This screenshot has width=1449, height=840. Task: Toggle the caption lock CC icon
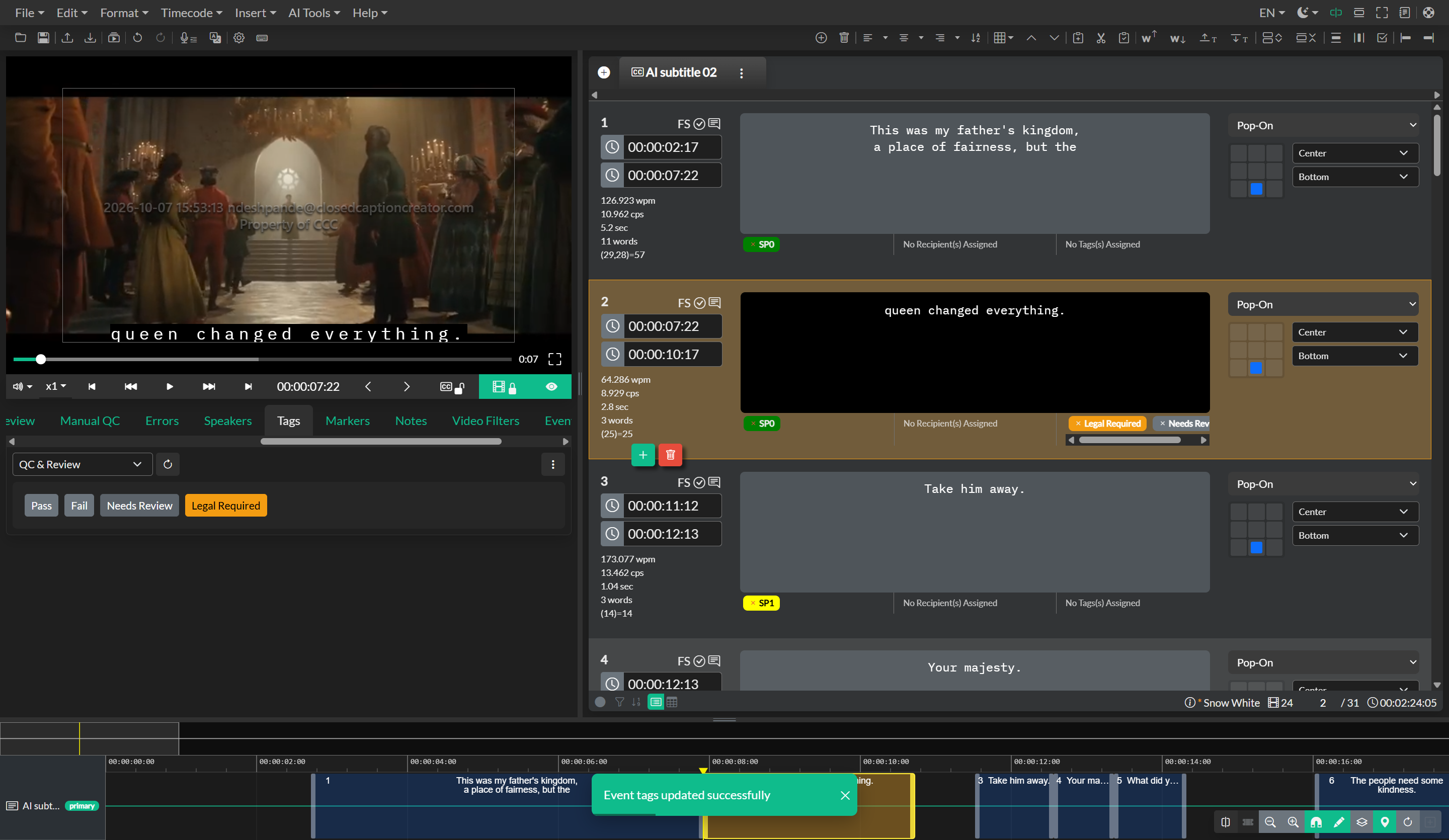(452, 387)
